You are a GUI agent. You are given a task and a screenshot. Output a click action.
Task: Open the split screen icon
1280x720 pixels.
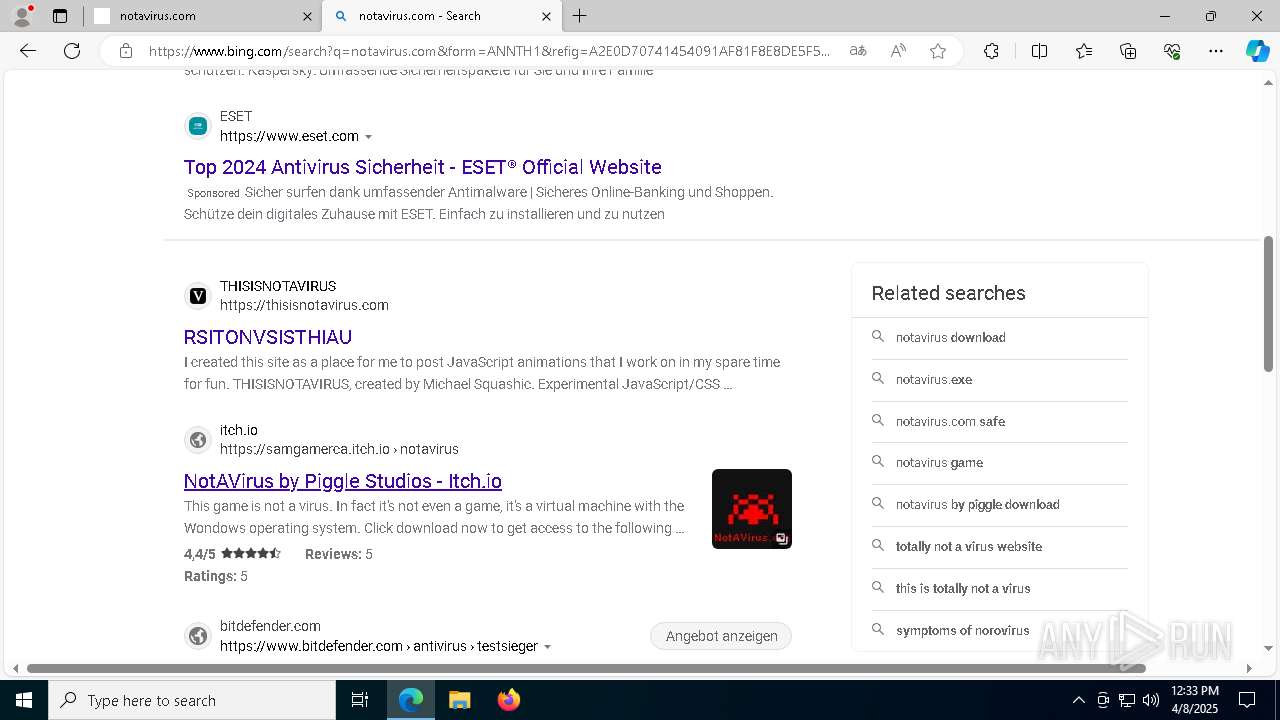[x=1039, y=51]
